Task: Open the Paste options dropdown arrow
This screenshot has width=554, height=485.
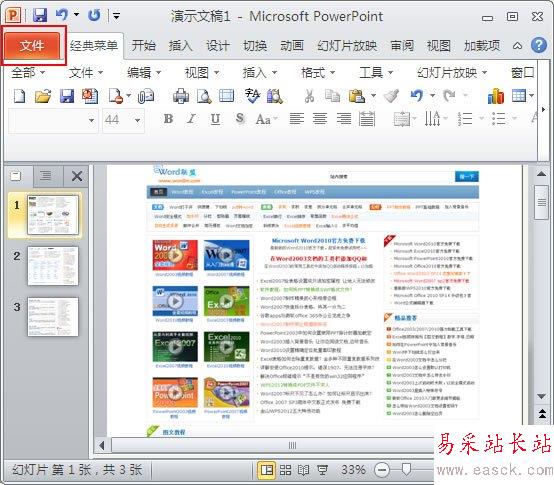Action: point(373,95)
